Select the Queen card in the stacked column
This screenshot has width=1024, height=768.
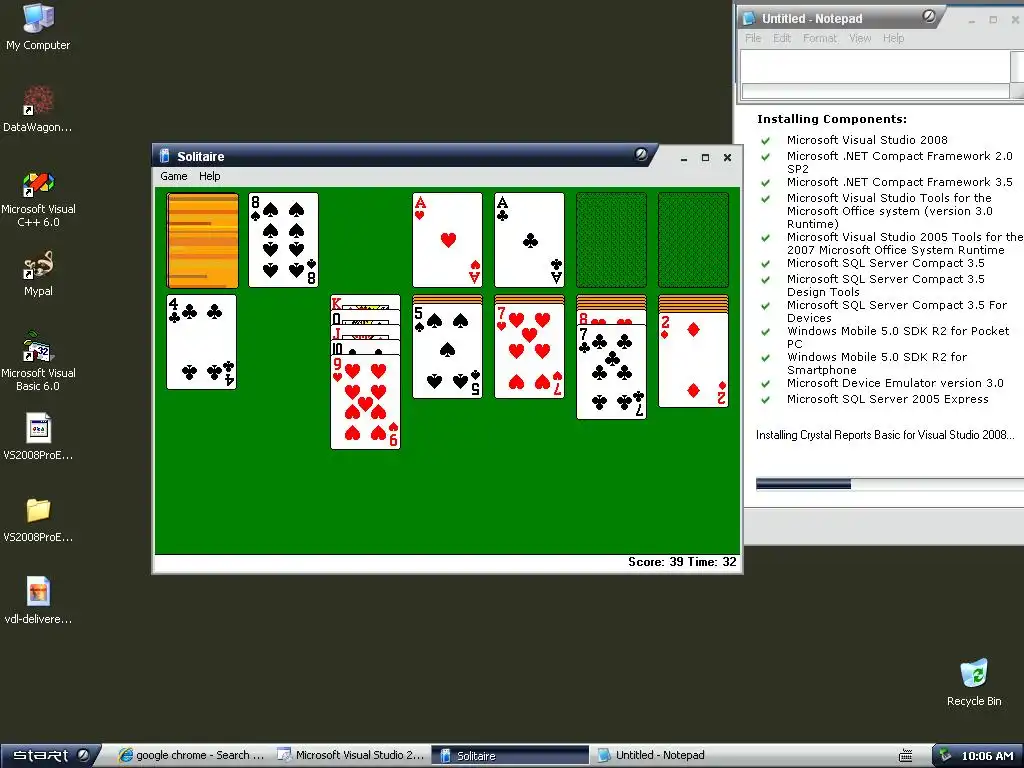point(366,317)
